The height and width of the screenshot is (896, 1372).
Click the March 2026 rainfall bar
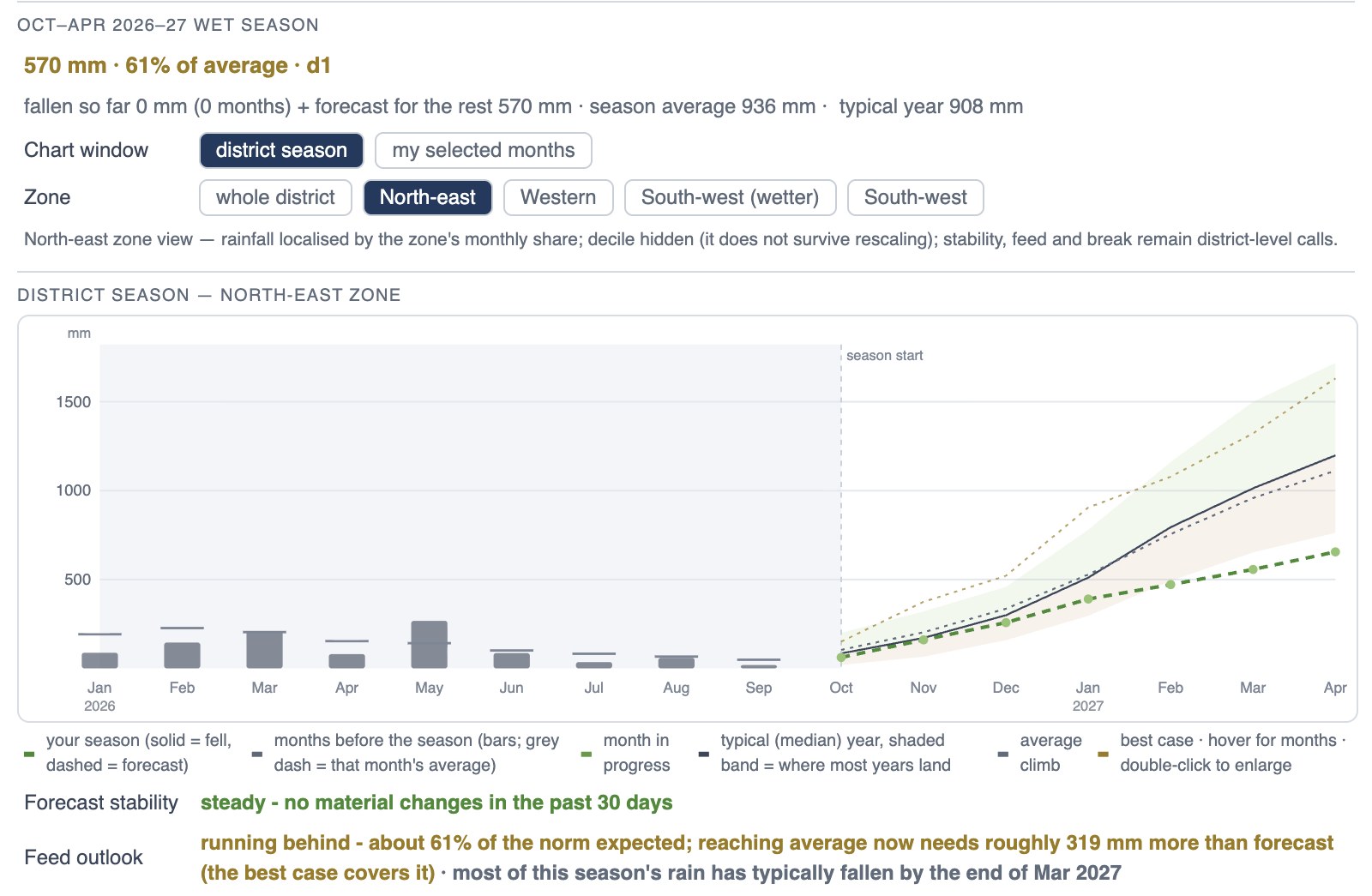(x=264, y=650)
